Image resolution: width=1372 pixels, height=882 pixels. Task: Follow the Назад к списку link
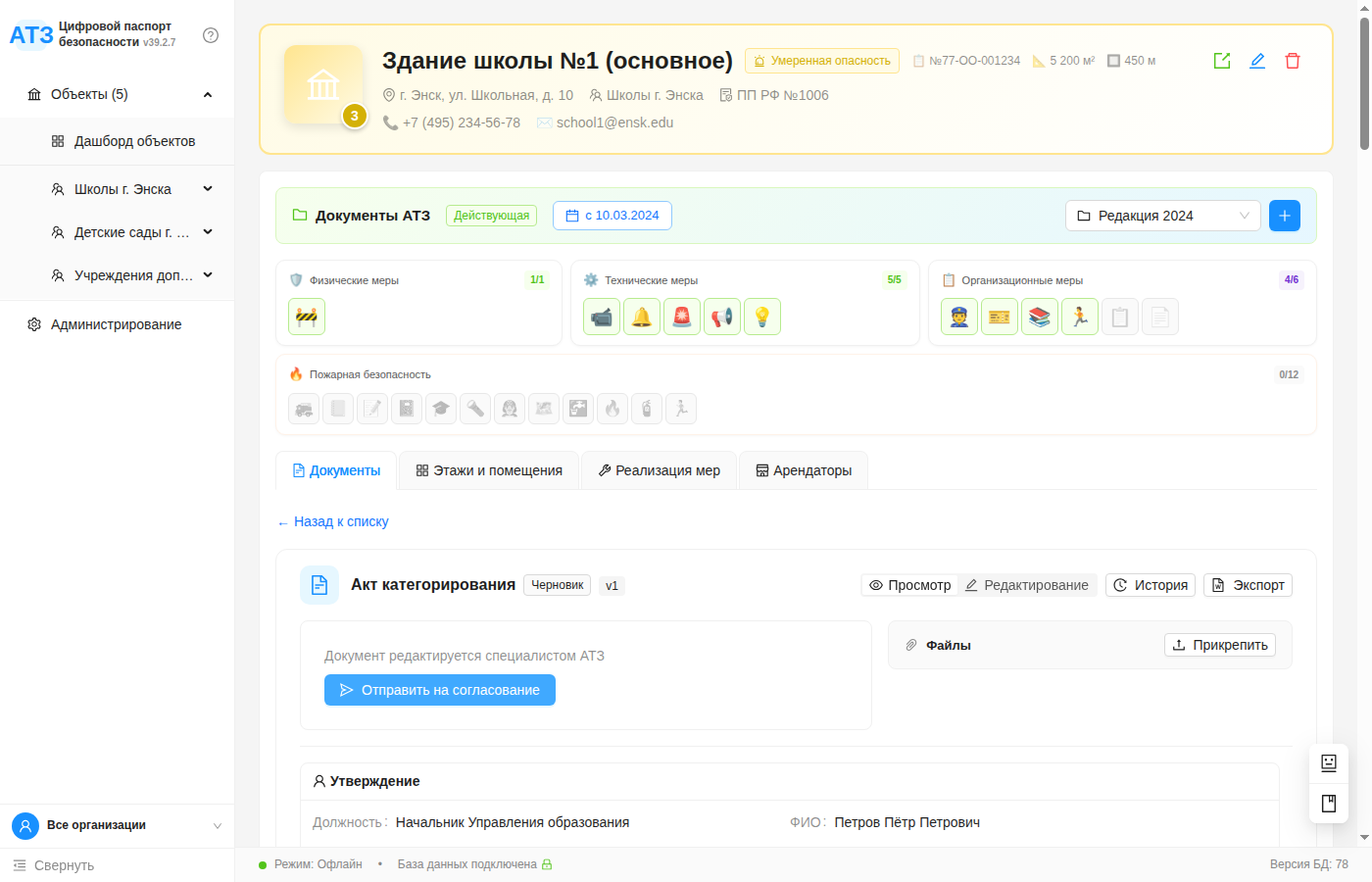click(332, 521)
